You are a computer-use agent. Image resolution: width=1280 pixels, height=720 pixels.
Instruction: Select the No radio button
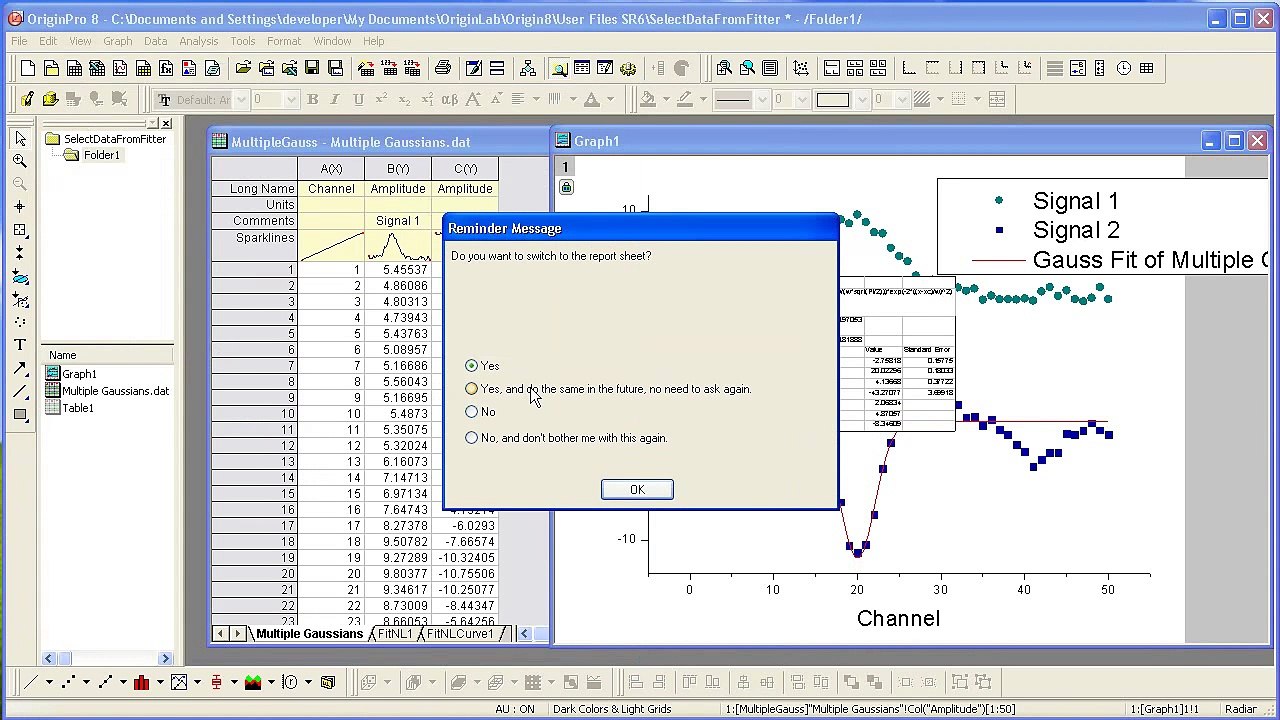tap(471, 412)
